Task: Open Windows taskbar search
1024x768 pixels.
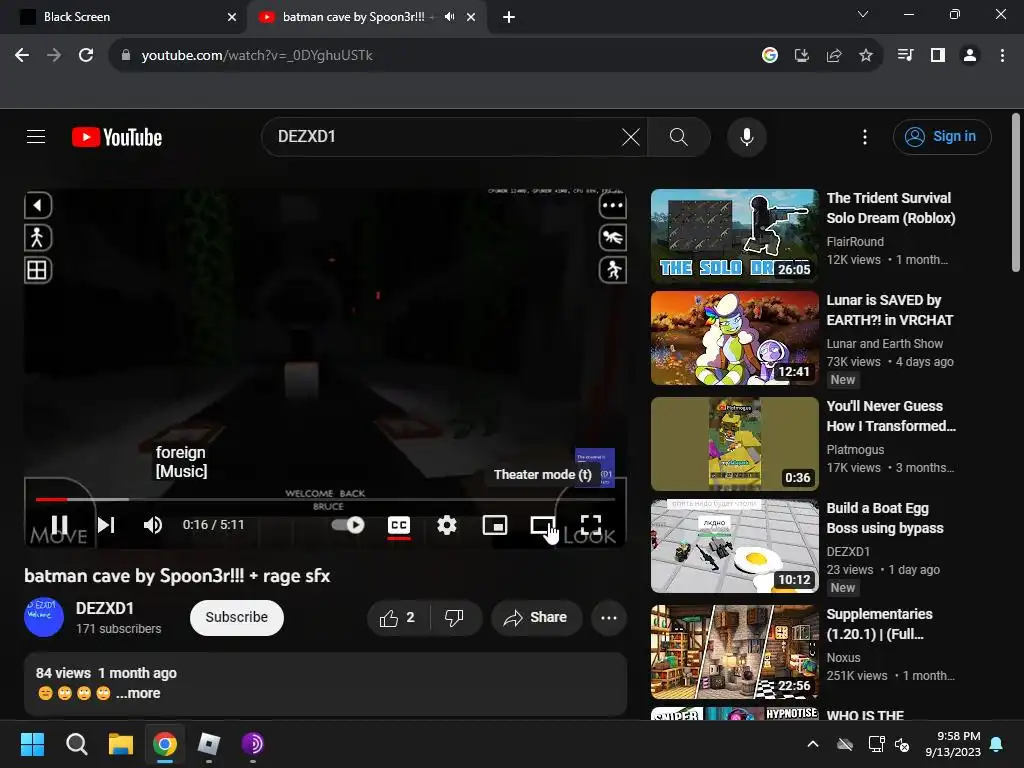Action: click(77, 744)
